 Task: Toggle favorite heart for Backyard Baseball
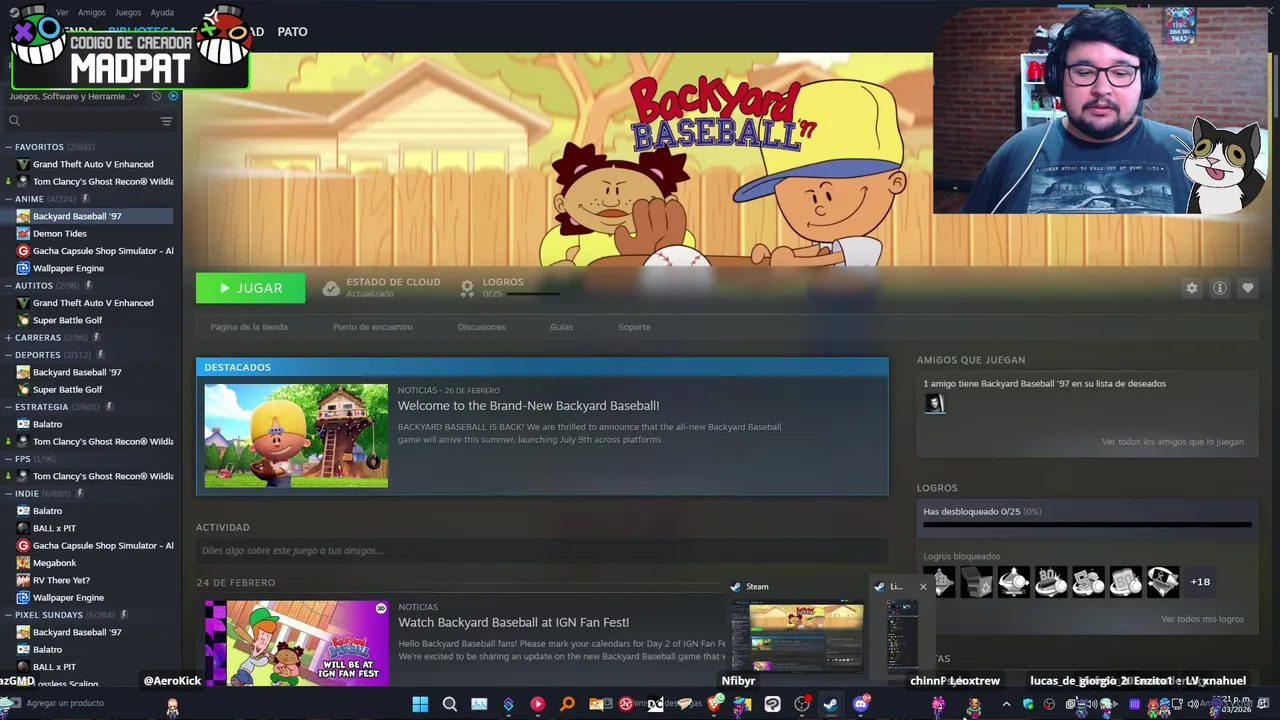tap(1247, 288)
